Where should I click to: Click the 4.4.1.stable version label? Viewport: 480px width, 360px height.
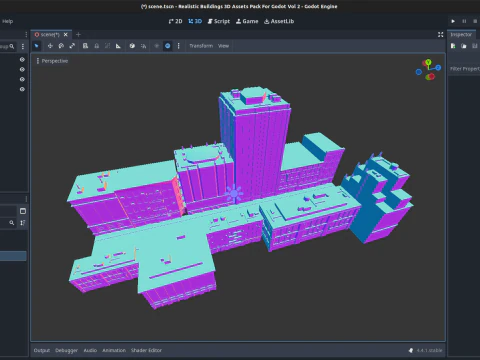(x=429, y=350)
